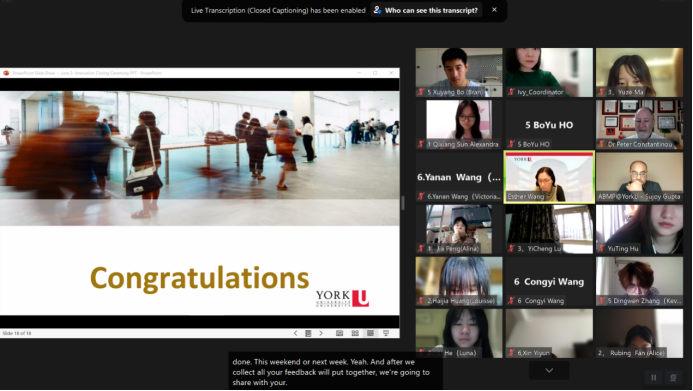Select 2, Rubing Fan (Alice) video tile
Image resolution: width=693 pixels, height=391 pixels.
[x=640, y=334]
